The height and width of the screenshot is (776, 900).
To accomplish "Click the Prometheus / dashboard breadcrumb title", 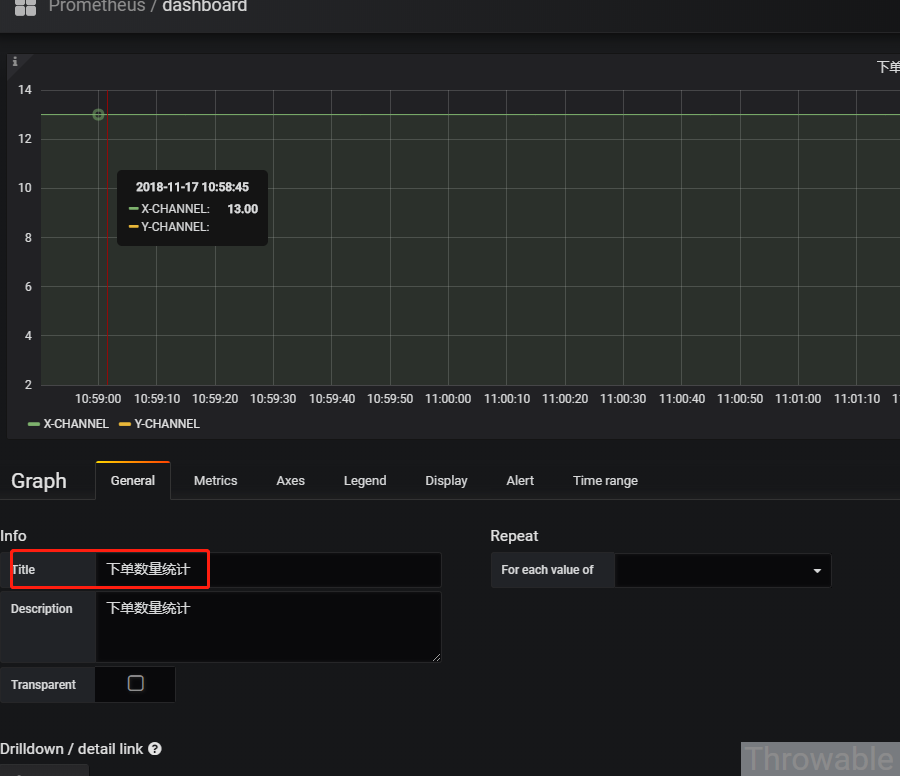I will click(148, 7).
